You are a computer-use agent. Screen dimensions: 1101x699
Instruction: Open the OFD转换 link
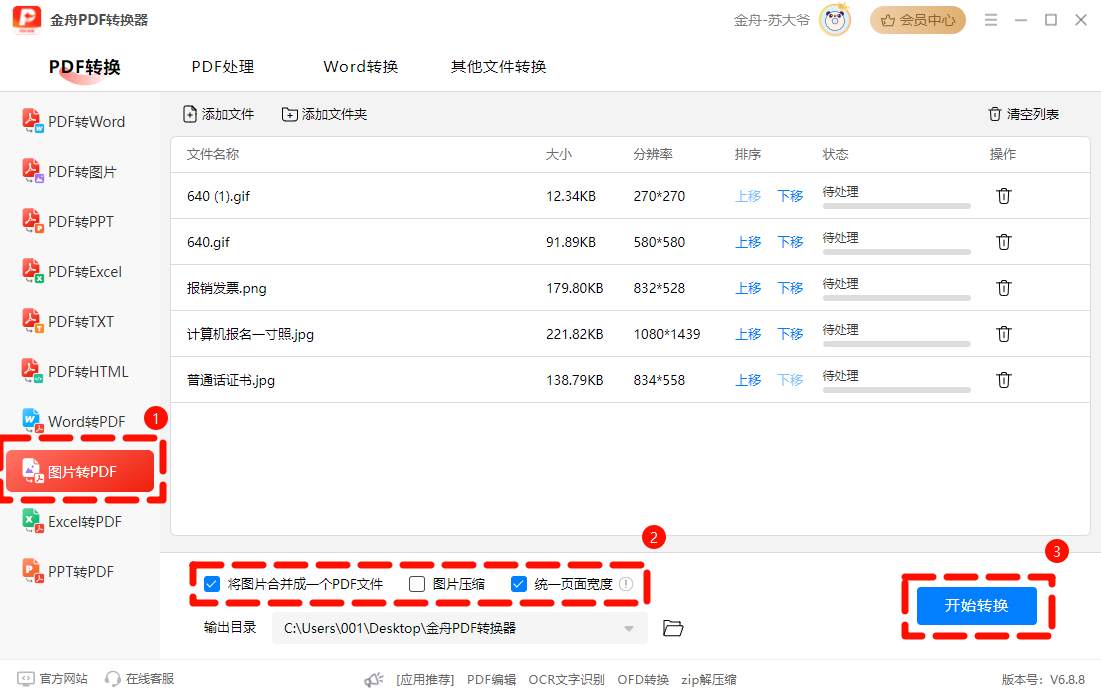click(x=643, y=679)
